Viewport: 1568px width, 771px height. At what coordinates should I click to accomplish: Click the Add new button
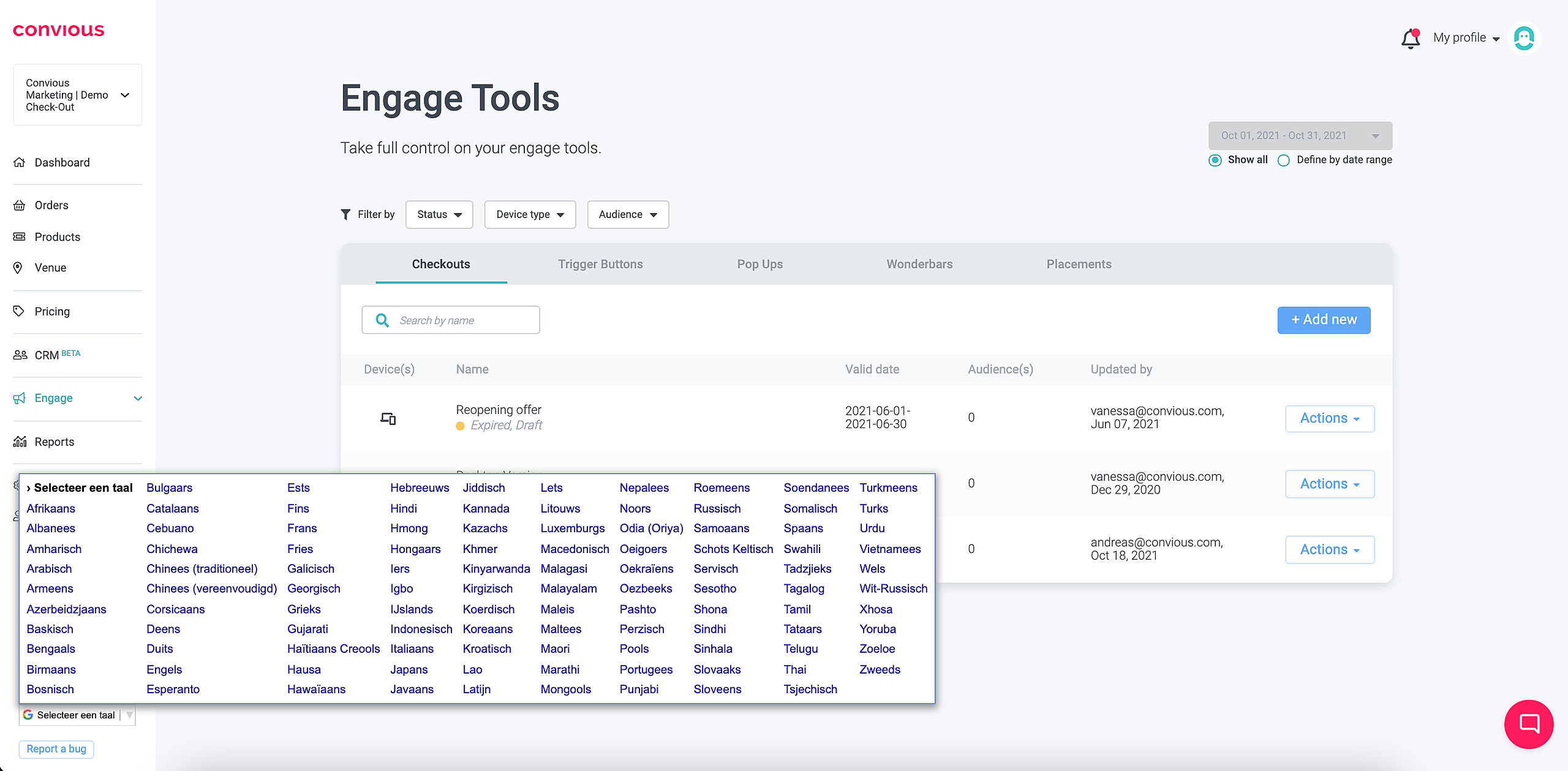(x=1323, y=320)
